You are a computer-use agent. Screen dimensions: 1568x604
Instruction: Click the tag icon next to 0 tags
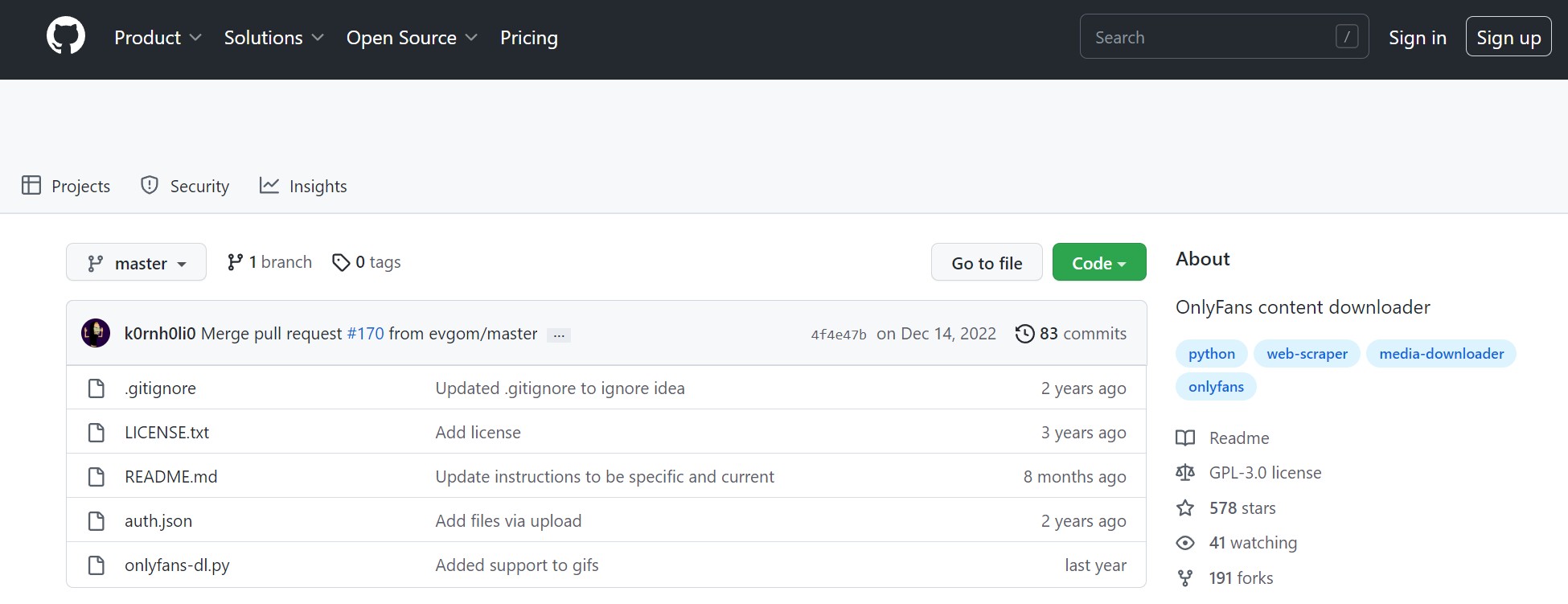coord(341,262)
